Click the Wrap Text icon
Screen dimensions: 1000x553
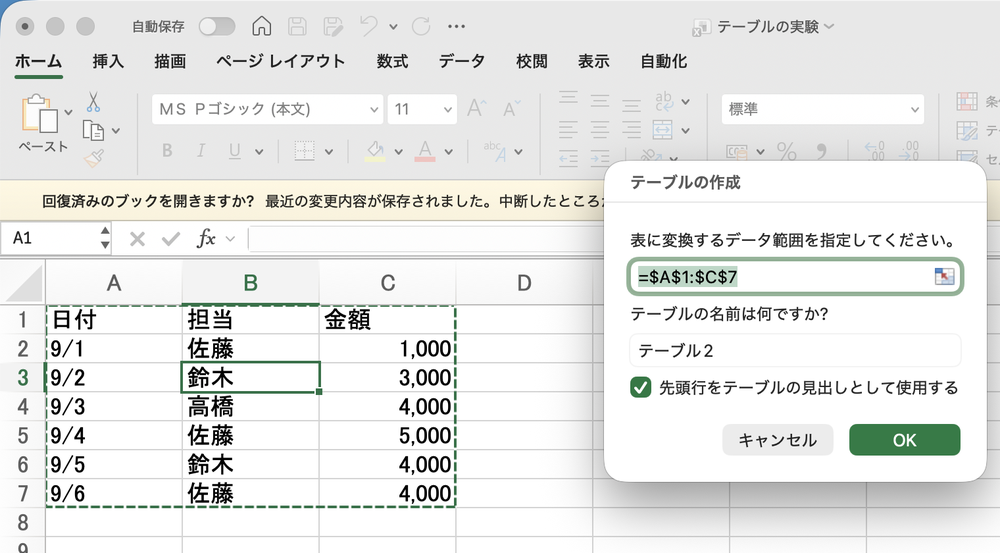click(x=664, y=101)
